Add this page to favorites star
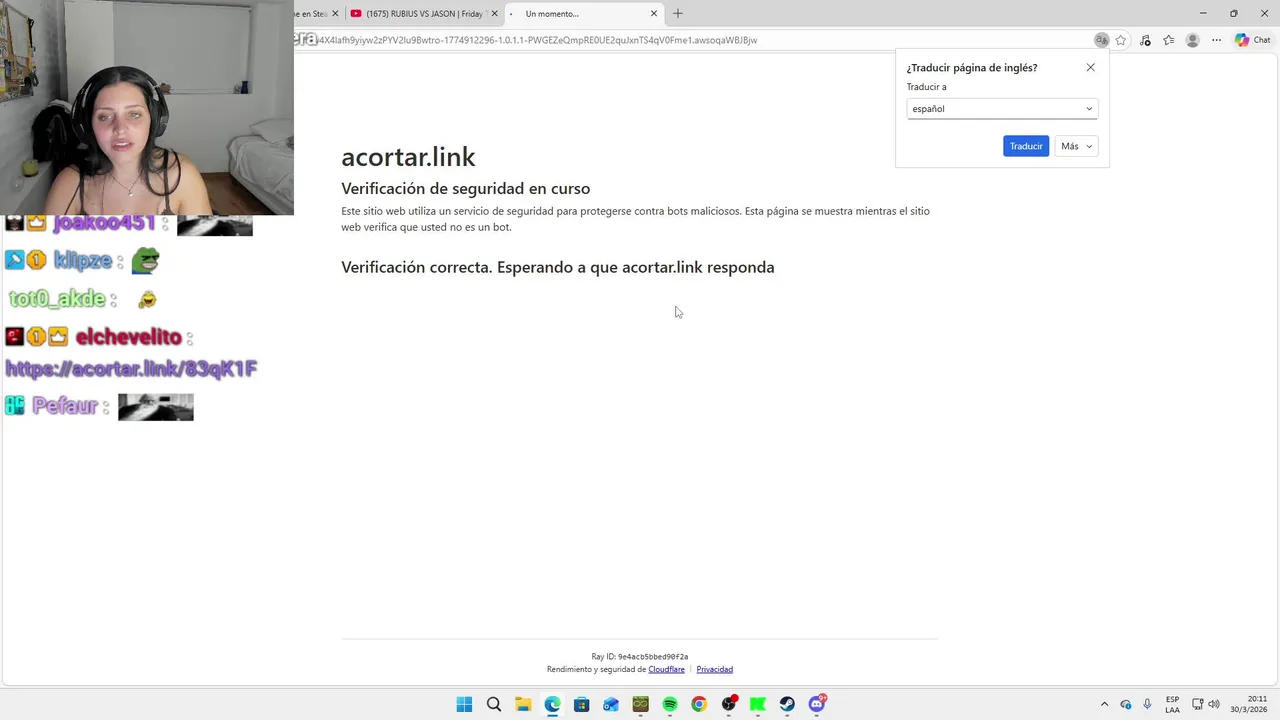Viewport: 1280px width, 720px height. (x=1121, y=40)
